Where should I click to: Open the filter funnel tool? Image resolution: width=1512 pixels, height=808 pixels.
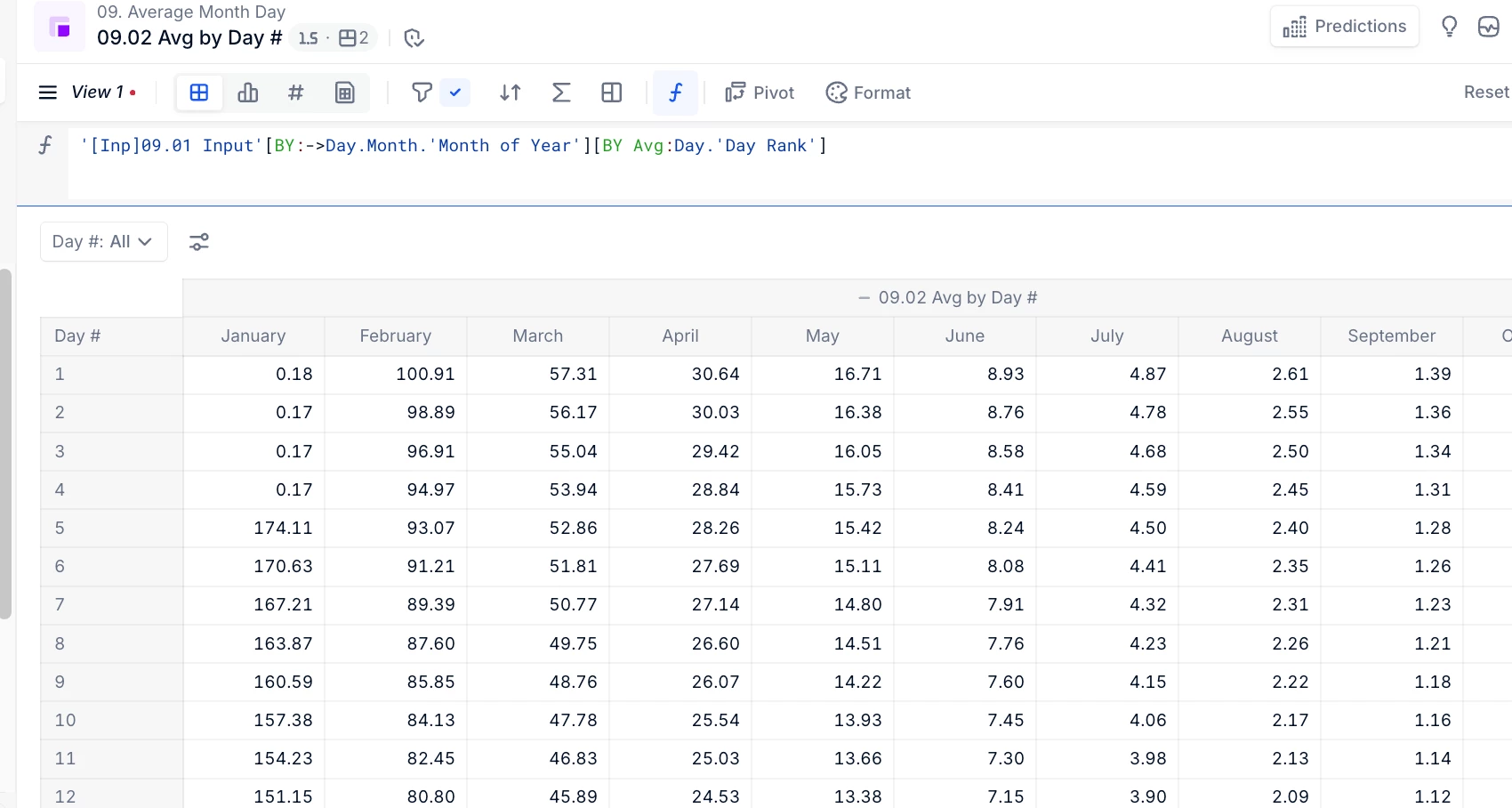[x=422, y=93]
